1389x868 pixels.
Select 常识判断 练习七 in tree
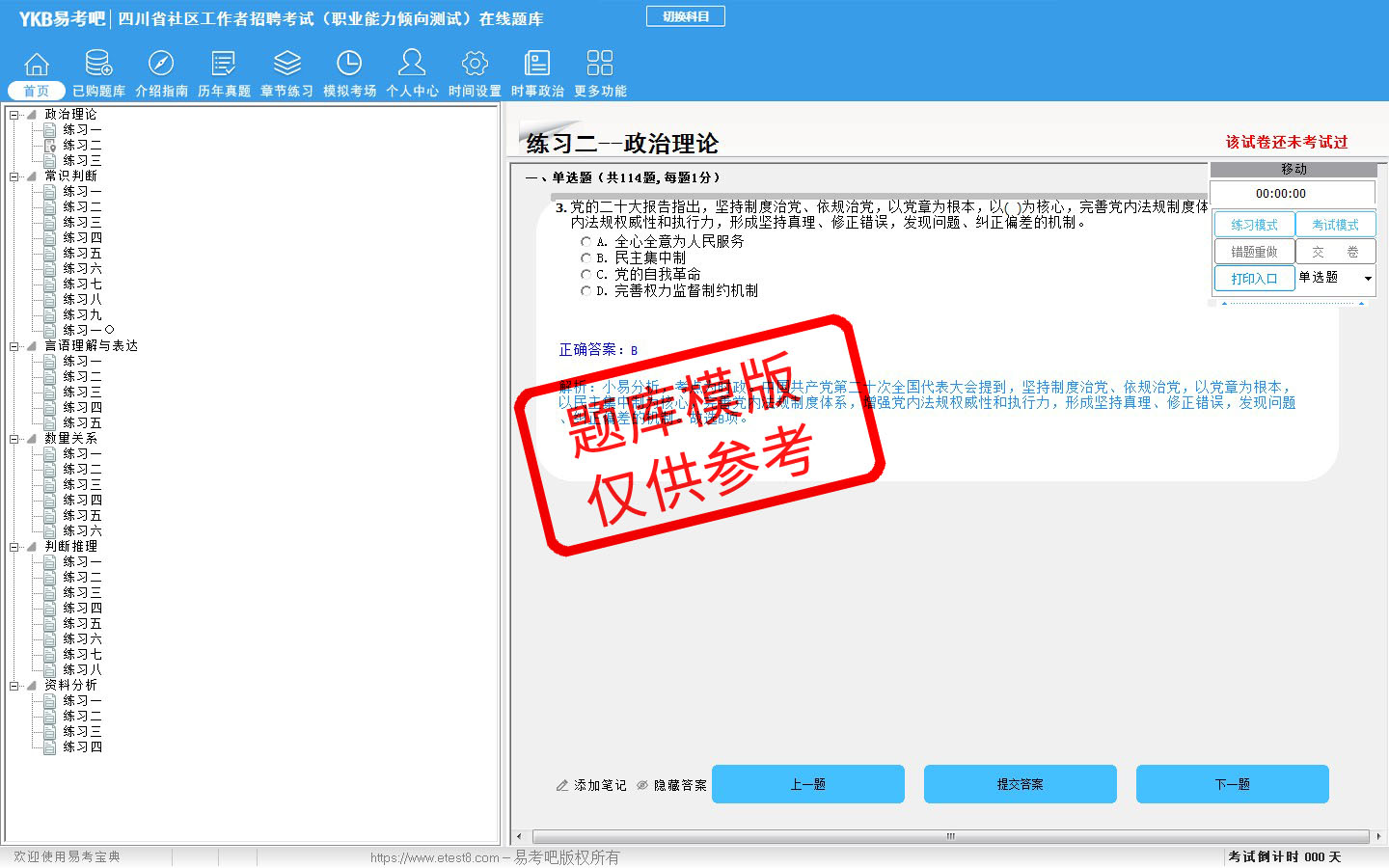click(83, 284)
